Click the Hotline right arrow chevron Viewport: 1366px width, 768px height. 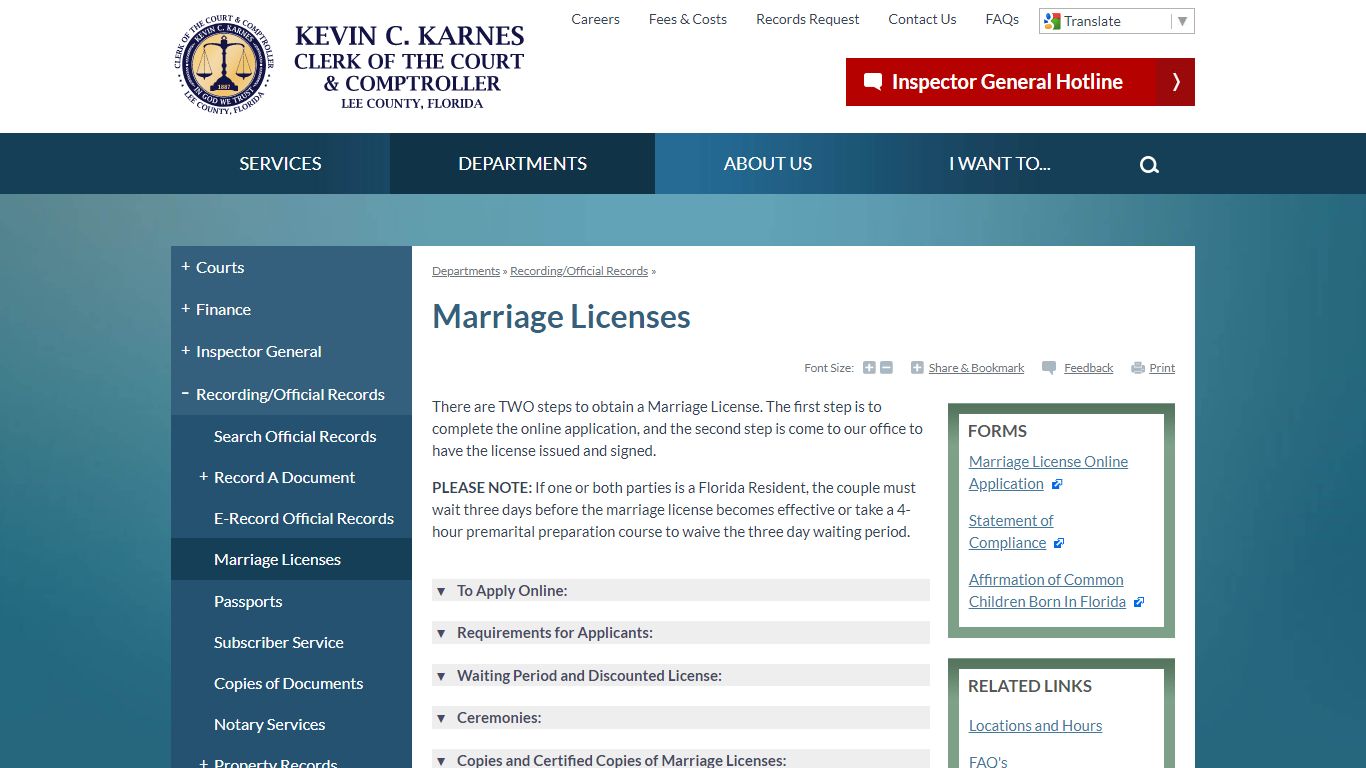click(x=1176, y=82)
